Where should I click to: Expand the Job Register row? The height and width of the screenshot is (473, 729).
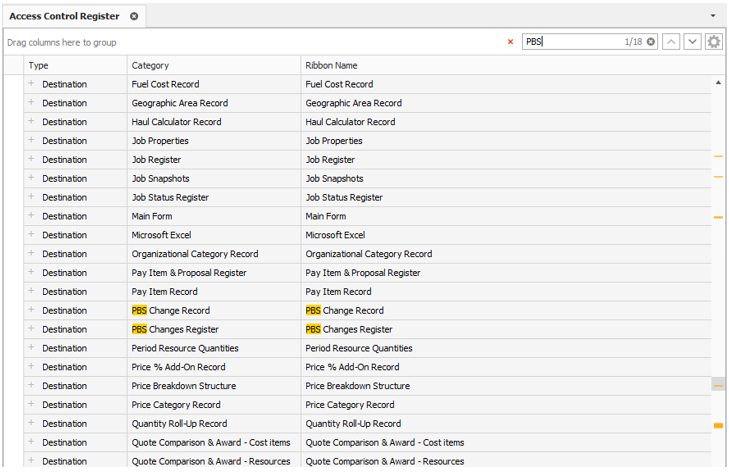(x=31, y=159)
